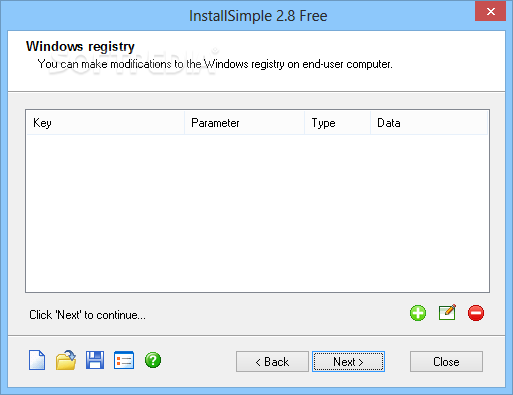Sort list by Type column header
This screenshot has width=513, height=395.
pyautogui.click(x=337, y=123)
